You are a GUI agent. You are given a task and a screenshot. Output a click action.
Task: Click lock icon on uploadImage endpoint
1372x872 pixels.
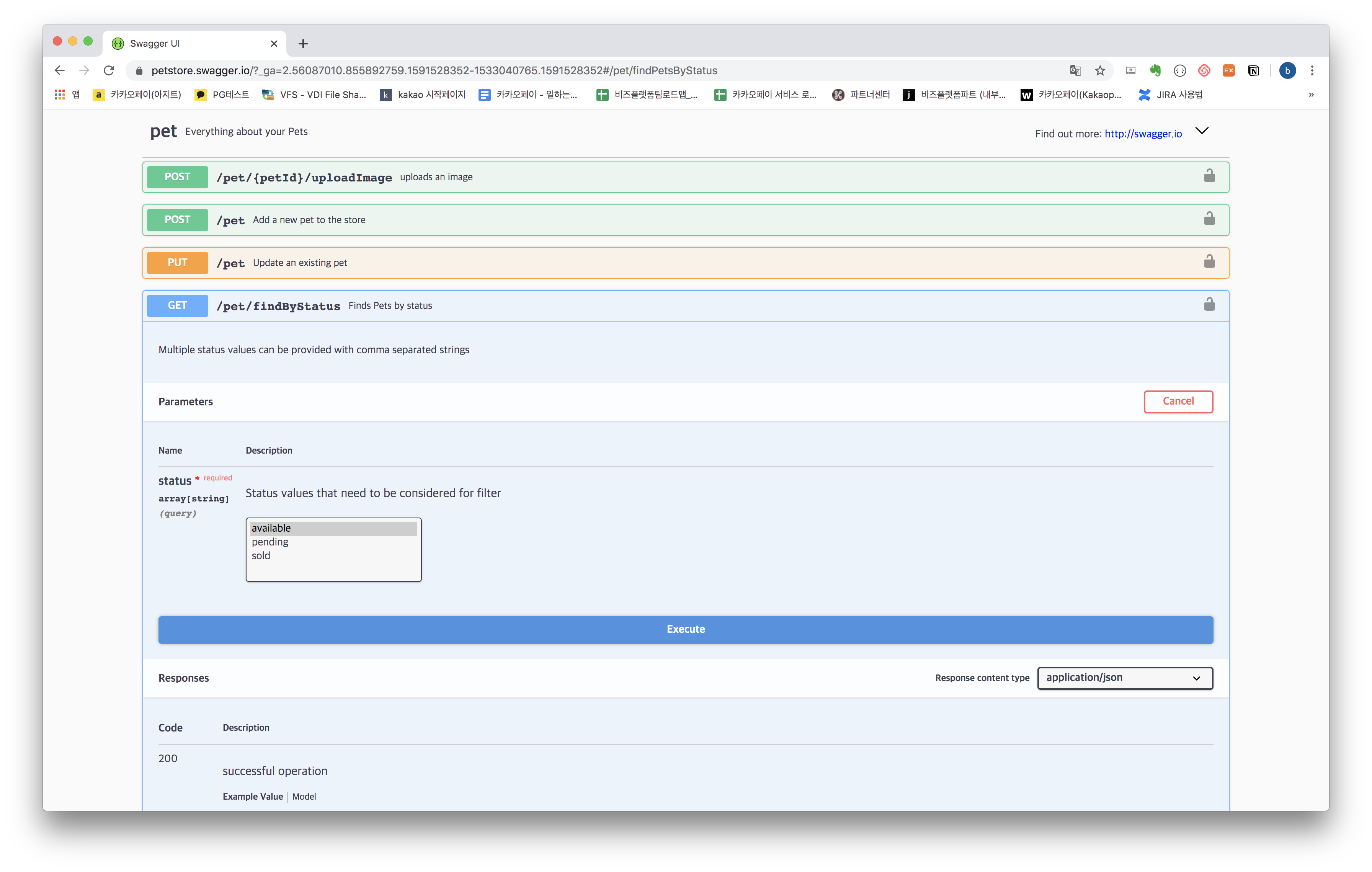pos(1209,176)
